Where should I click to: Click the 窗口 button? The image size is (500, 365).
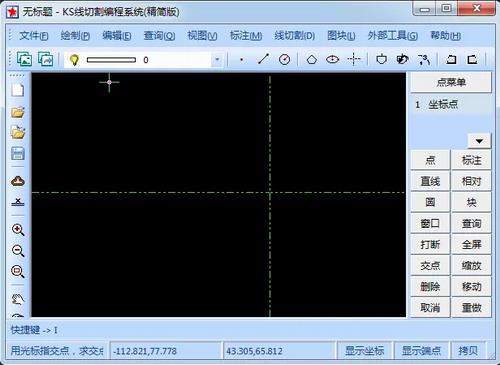pos(430,223)
